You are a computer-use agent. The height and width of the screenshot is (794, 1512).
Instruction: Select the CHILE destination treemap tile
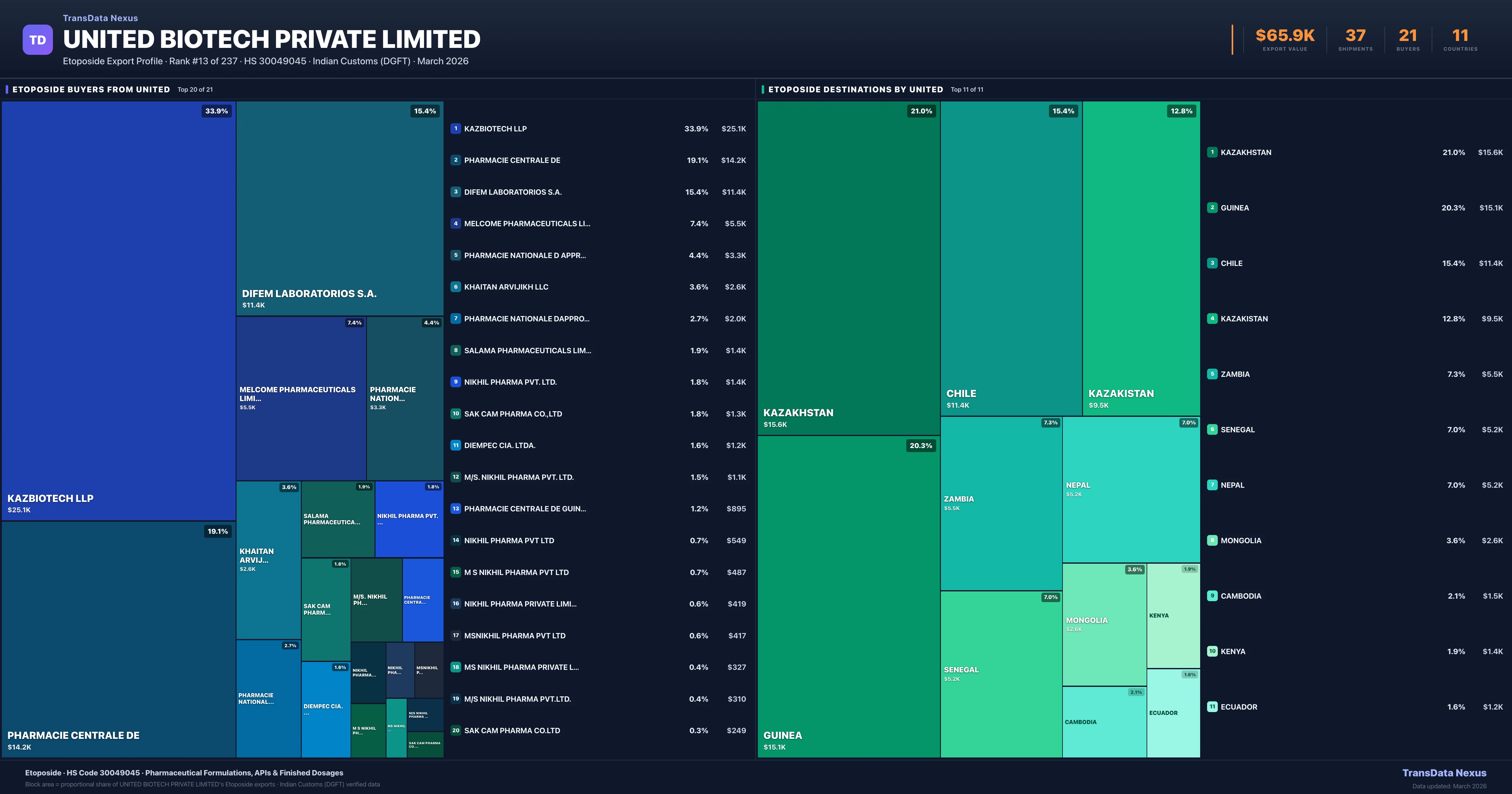click(x=1011, y=258)
